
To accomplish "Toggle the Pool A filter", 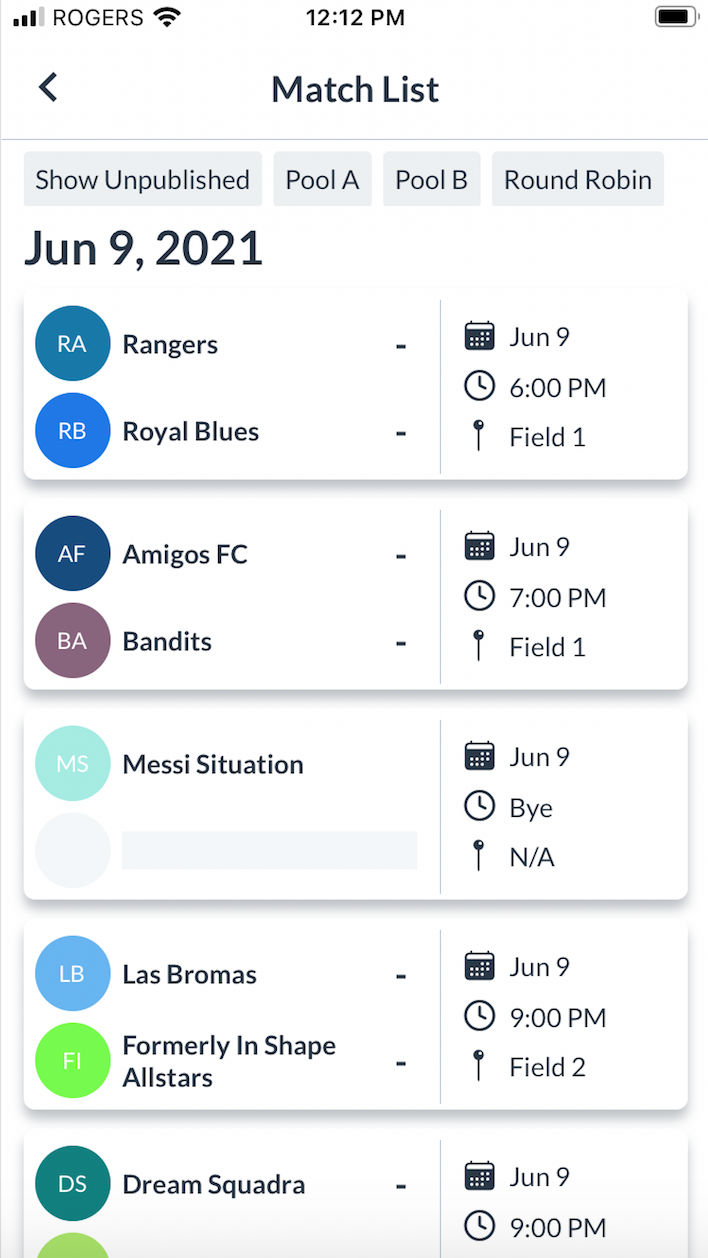I will tap(322, 180).
